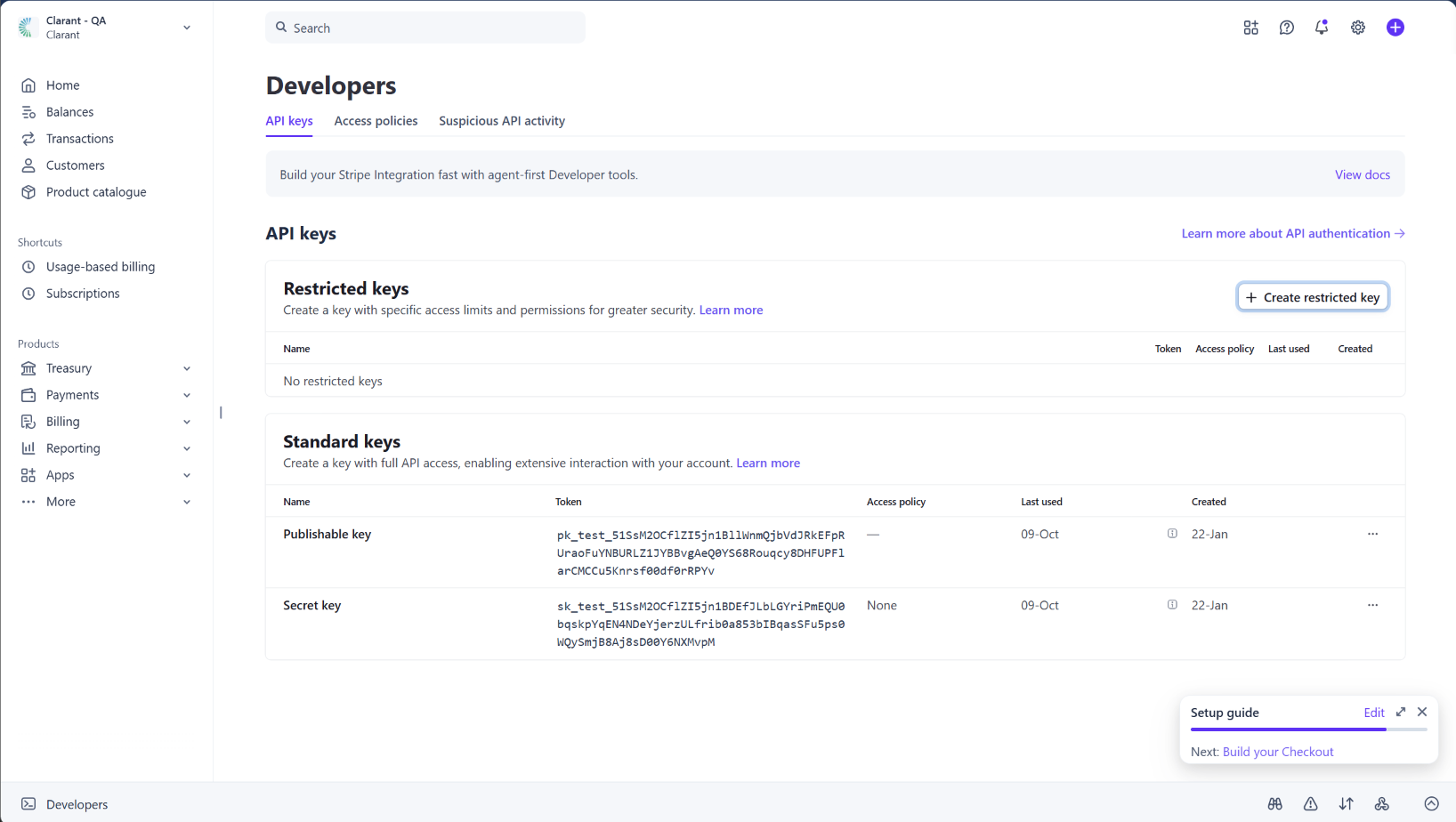1456x822 pixels.
Task: Click Create restricted key button
Action: coord(1313,297)
